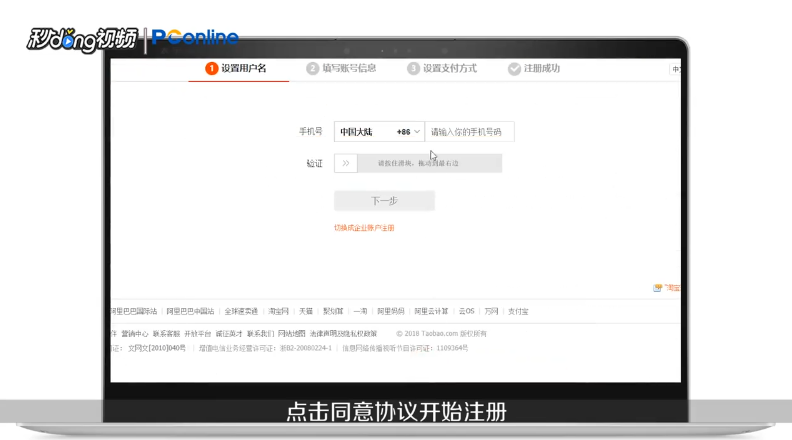Open the 中国大陆 +86 country code dropdown

click(379, 132)
